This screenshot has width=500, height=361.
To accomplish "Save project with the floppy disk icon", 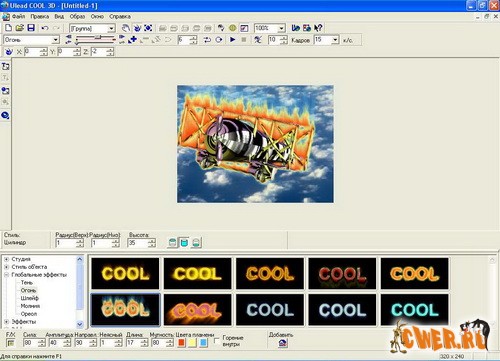I will pos(31,28).
